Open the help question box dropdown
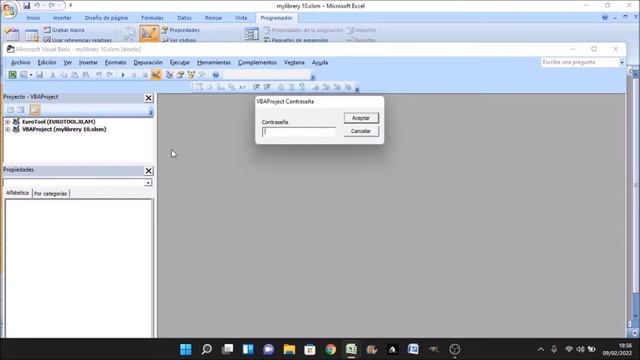The width and height of the screenshot is (640, 360). (x=622, y=62)
